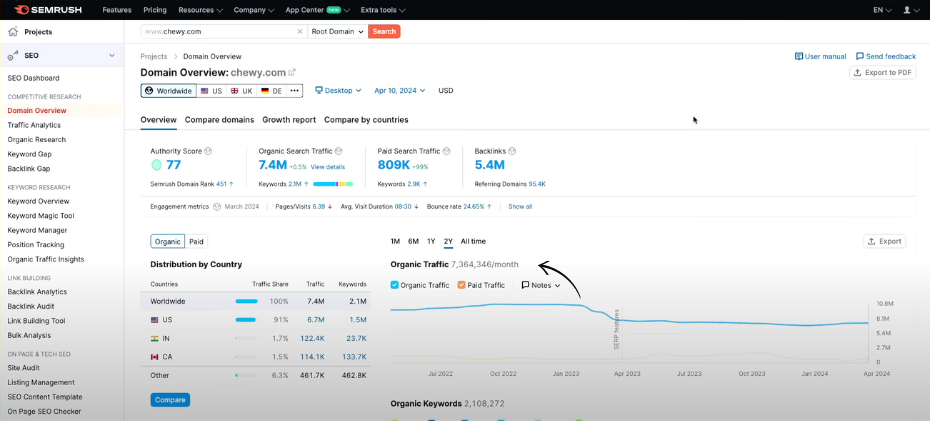
Task: Open Site Audit in sidebar
Action: pos(24,368)
